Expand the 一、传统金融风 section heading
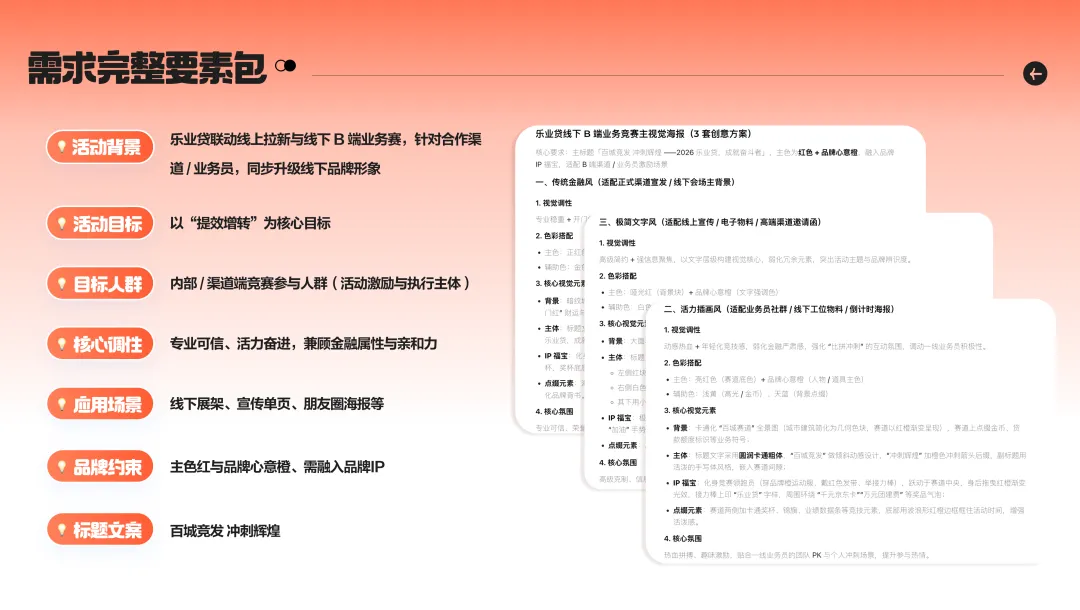1080x610 pixels. point(635,182)
